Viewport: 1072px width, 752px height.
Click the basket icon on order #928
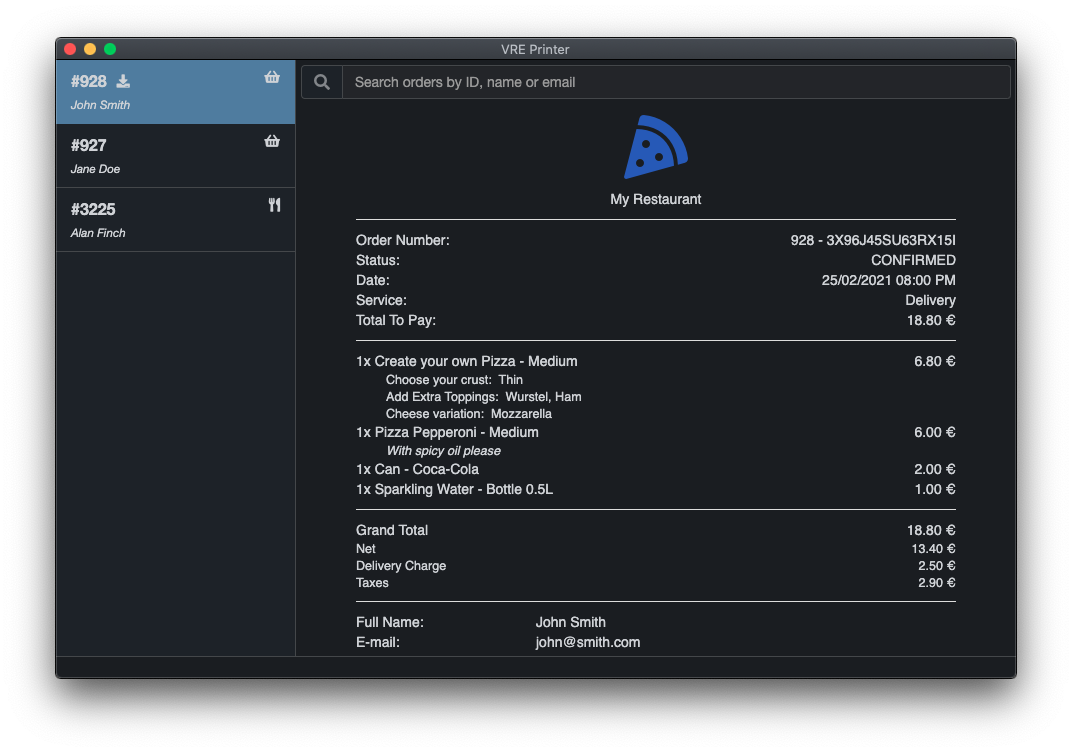pos(272,77)
